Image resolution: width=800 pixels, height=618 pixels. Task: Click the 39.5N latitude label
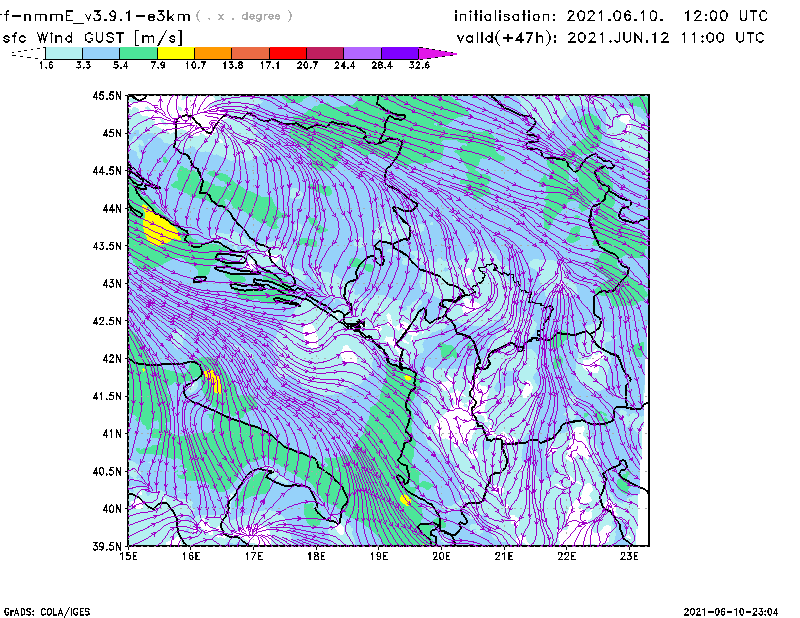[107, 547]
